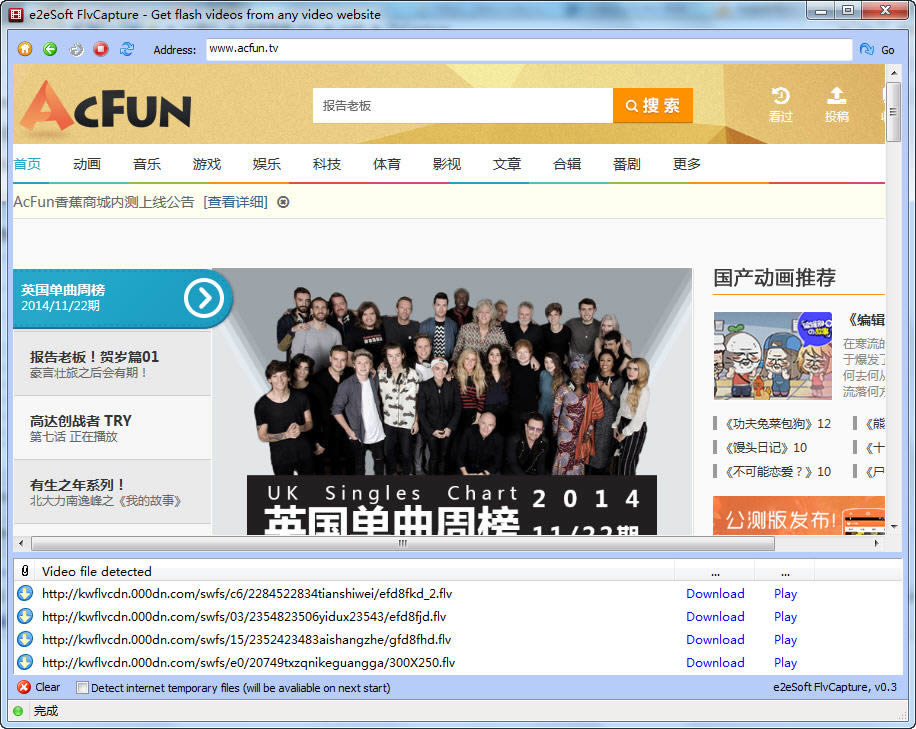916x729 pixels.
Task: Click the orange 搜索 search button
Action: pyautogui.click(x=653, y=106)
